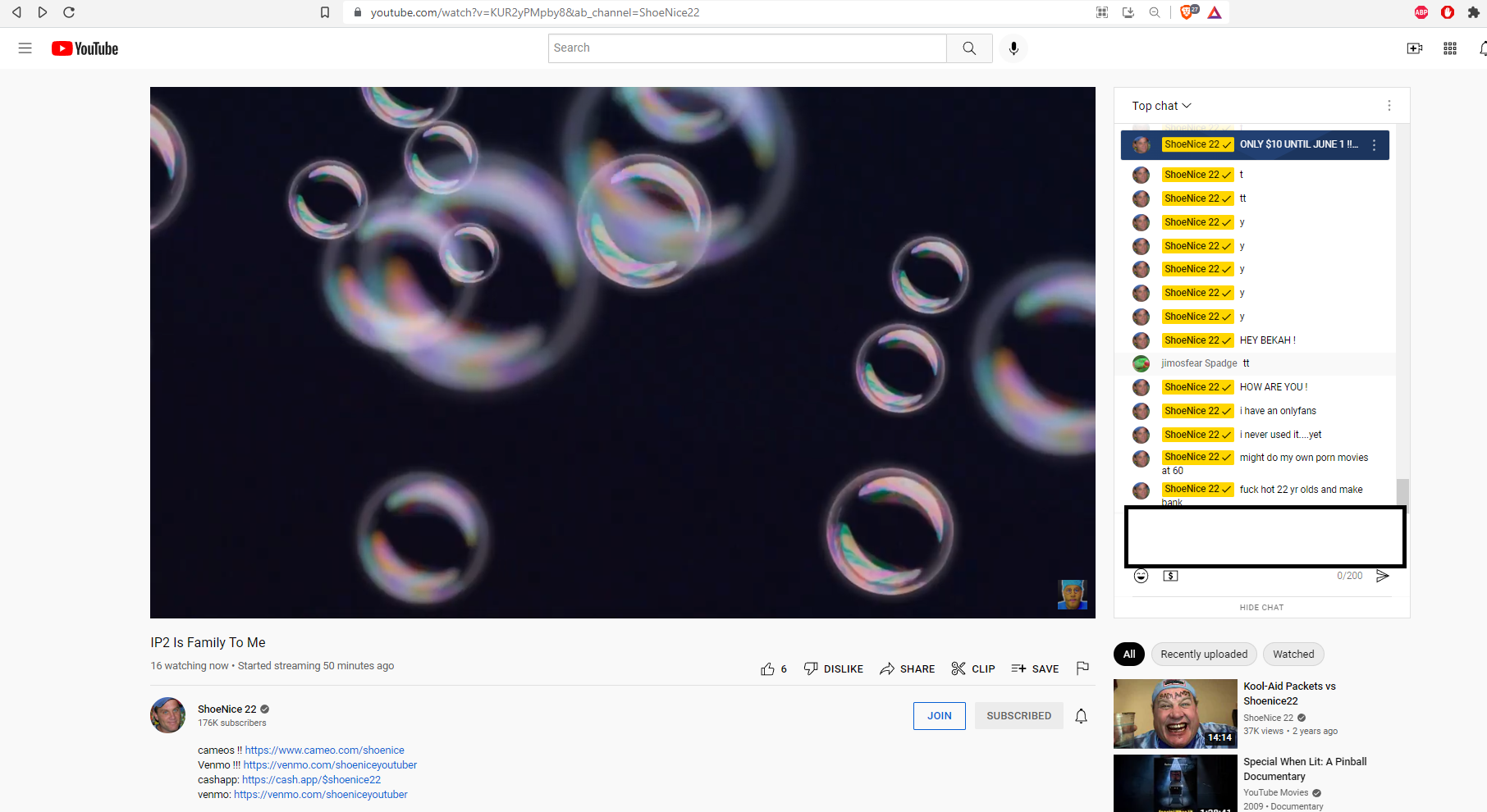Click the browser address bar URL
1487x812 pixels.
535,12
